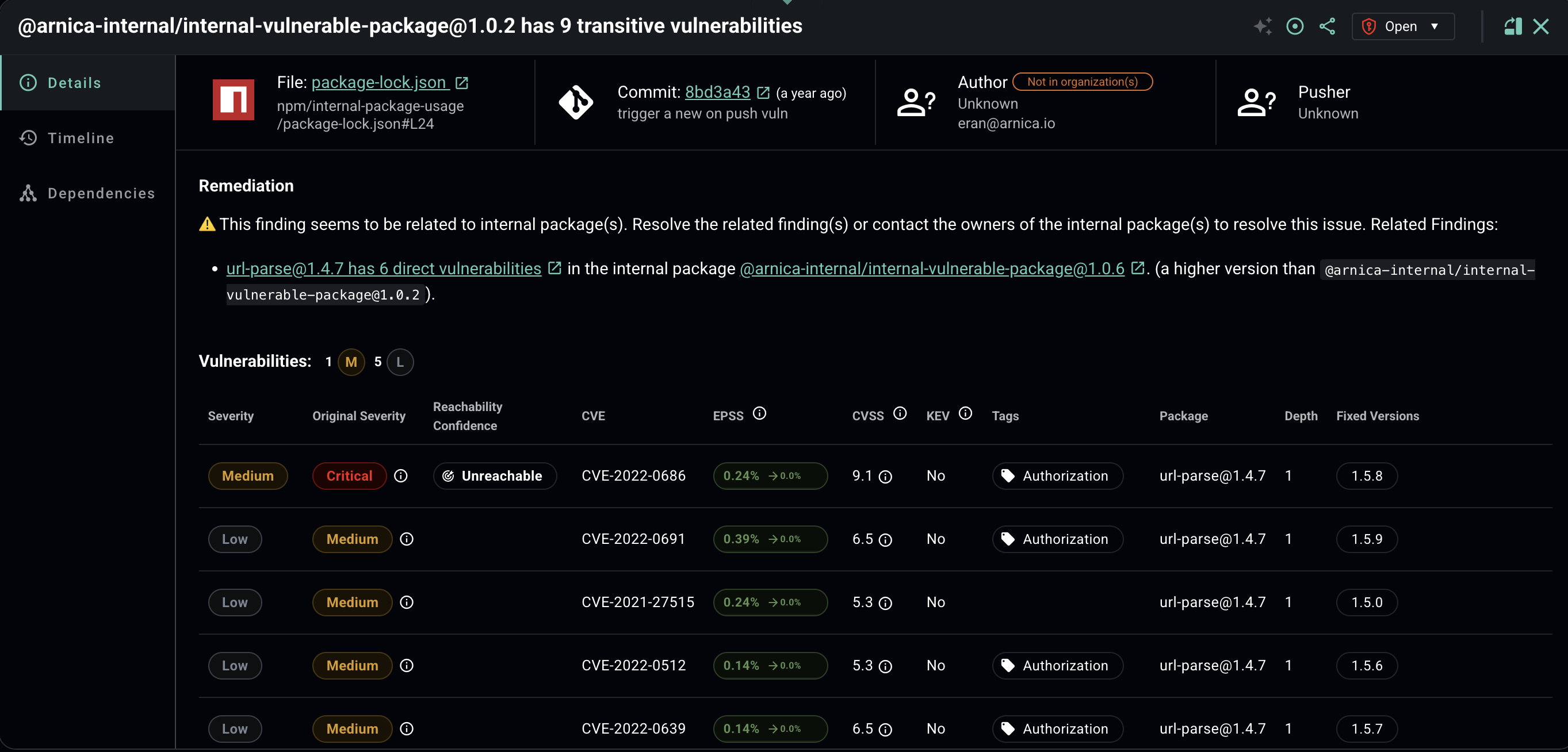The width and height of the screenshot is (1568, 752).
Task: Open the package-lock.json file link
Action: (379, 83)
